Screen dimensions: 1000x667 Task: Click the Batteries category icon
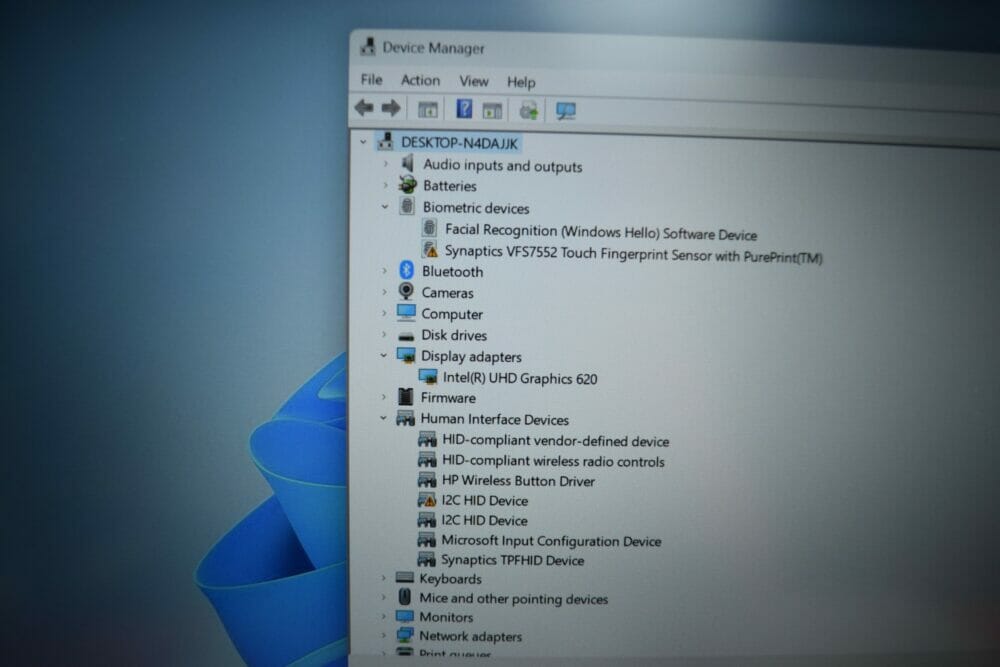408,185
